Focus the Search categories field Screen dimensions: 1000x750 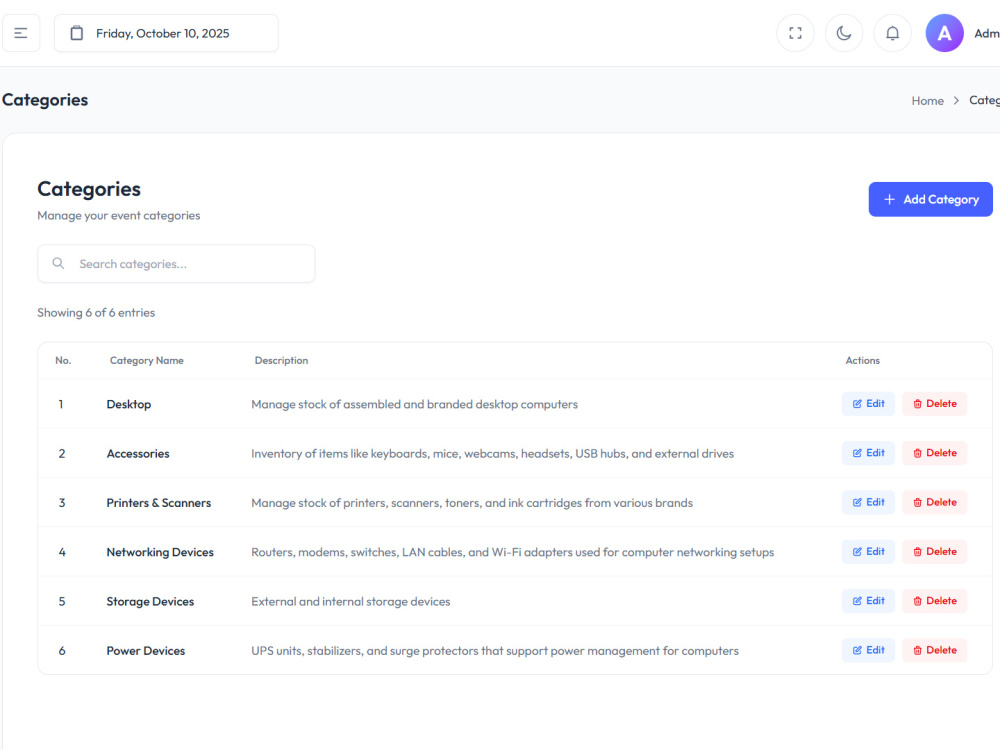176,263
